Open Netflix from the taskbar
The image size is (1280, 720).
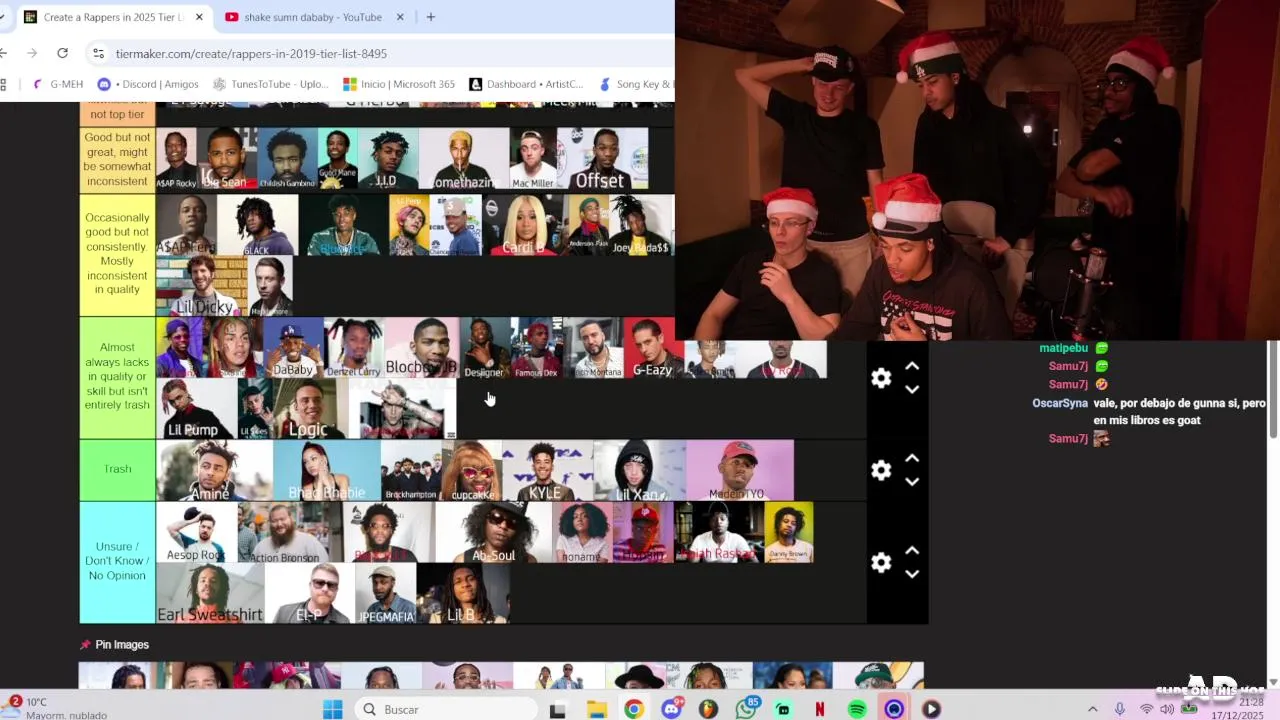pyautogui.click(x=820, y=709)
